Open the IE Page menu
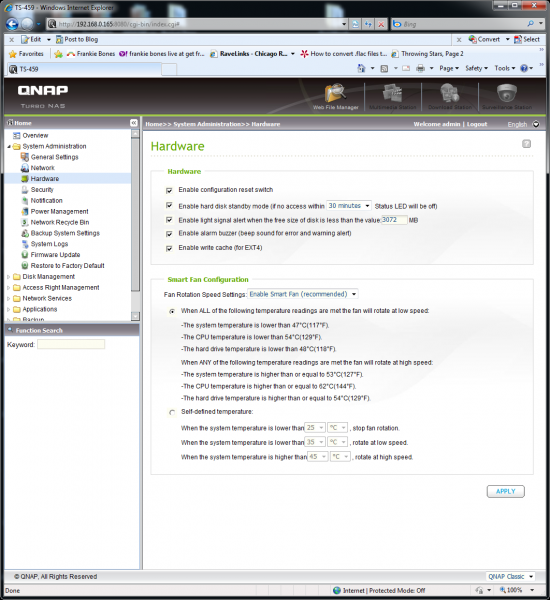Viewport: 550px width, 600px height. tap(449, 68)
